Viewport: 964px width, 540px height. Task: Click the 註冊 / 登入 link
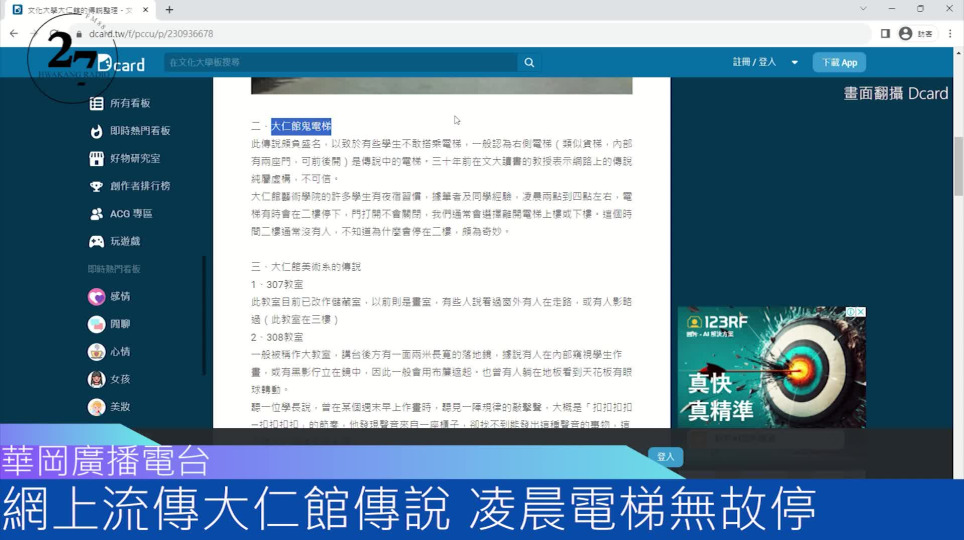tap(754, 62)
